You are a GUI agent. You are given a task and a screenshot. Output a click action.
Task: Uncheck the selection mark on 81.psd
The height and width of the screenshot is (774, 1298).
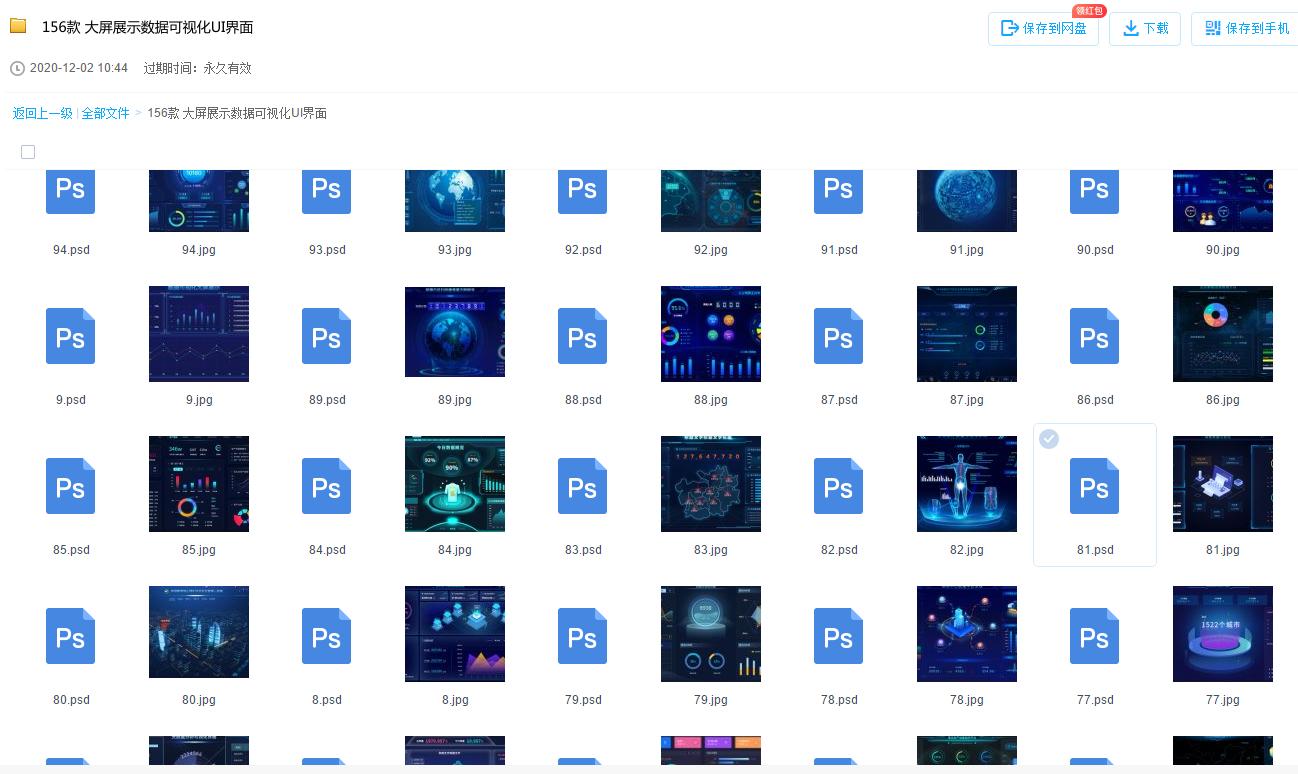point(1049,439)
